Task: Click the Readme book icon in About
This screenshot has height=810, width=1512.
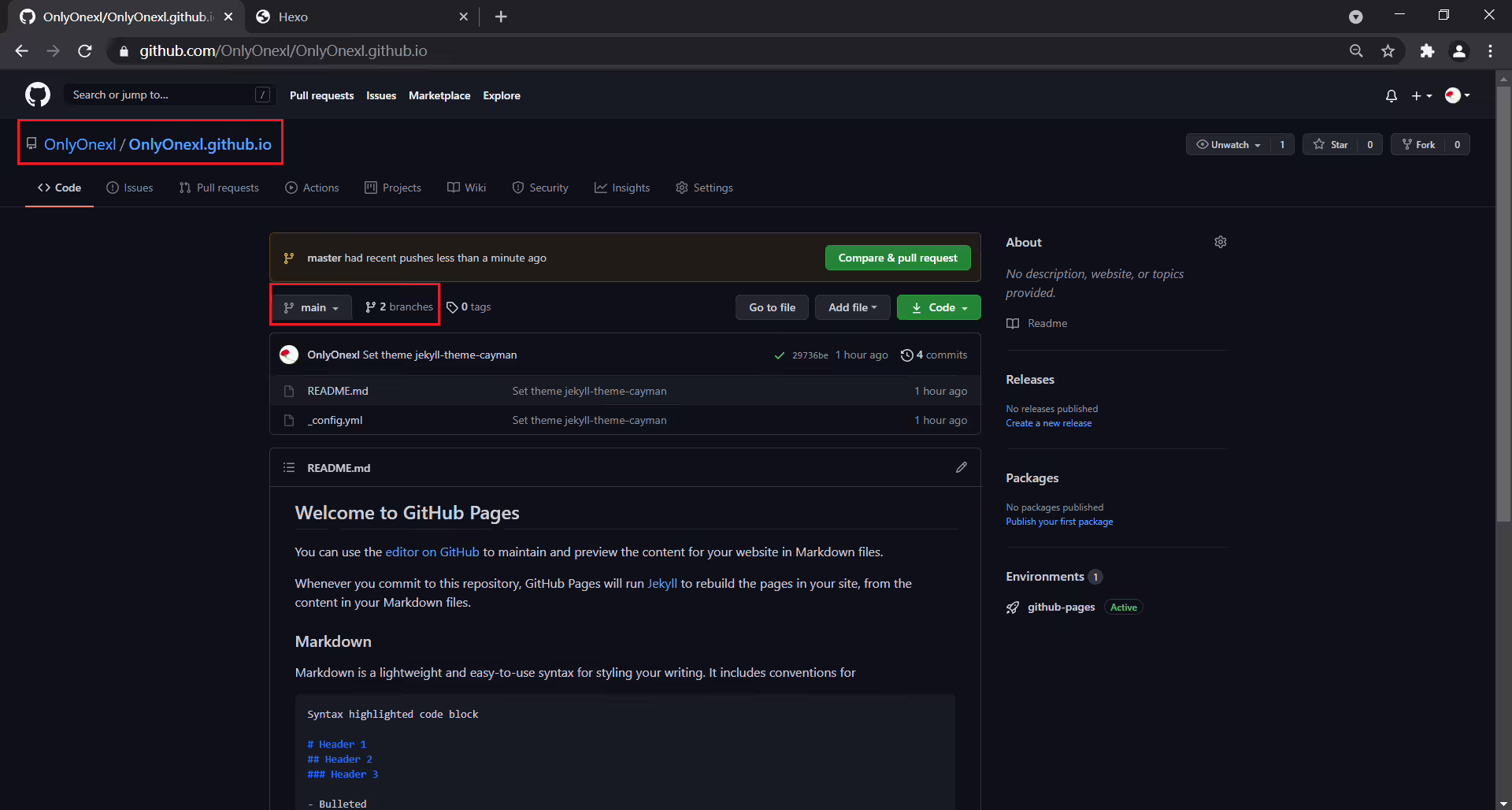Action: pos(1013,323)
